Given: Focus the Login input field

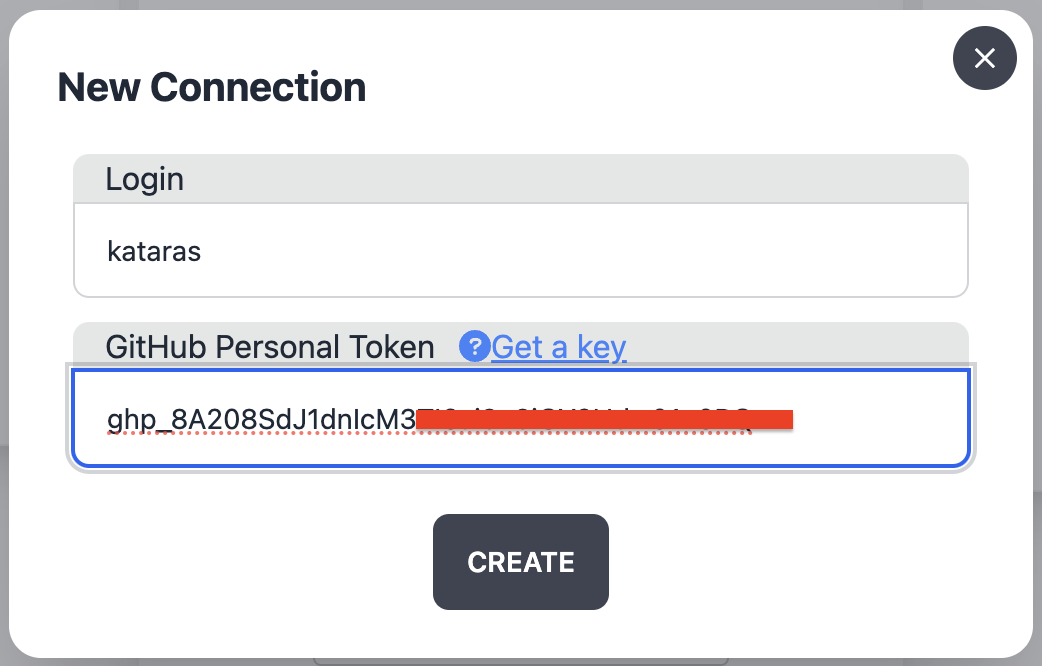Looking at the screenshot, I should point(520,250).
